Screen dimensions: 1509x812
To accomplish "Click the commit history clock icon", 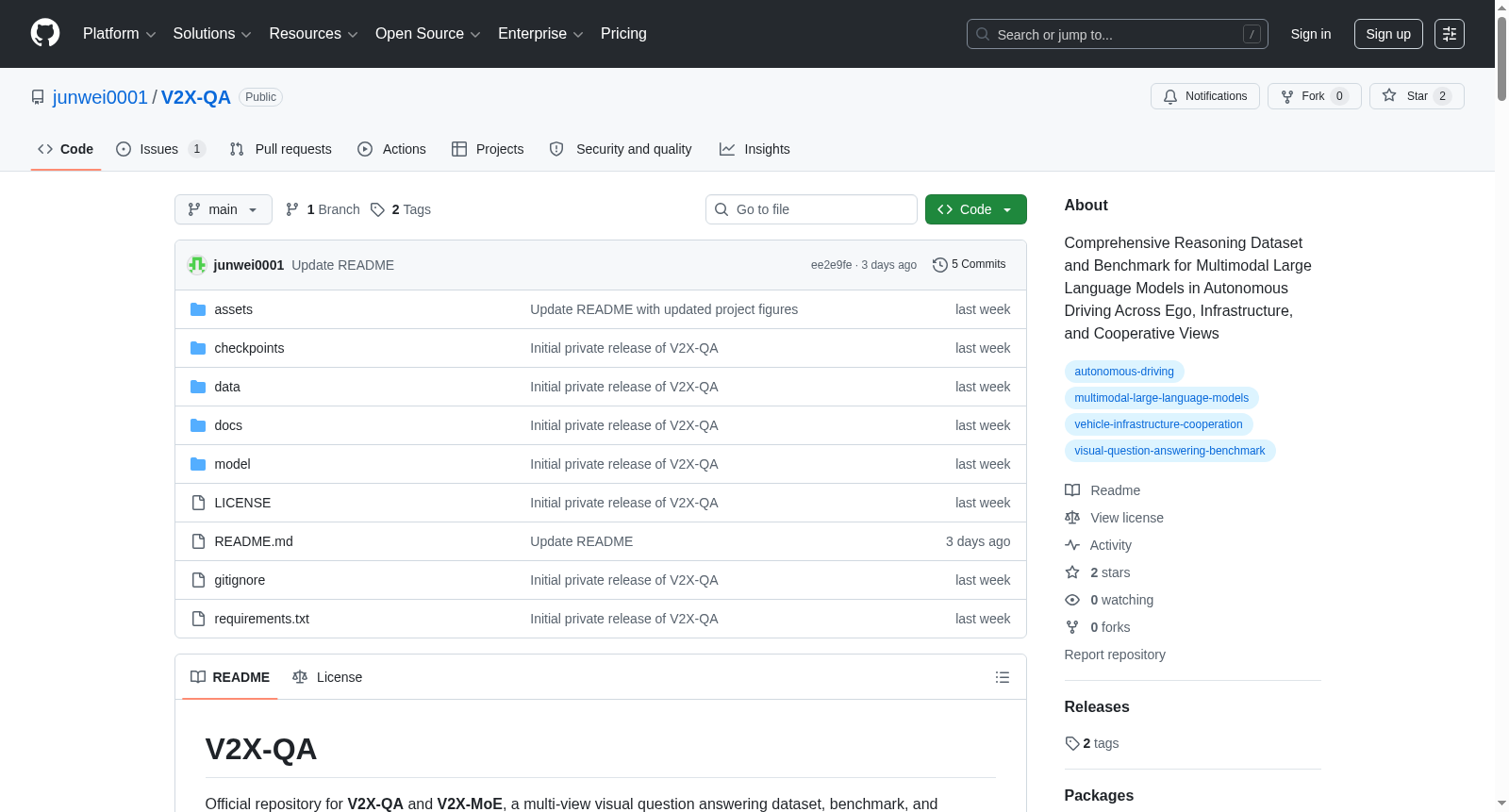I will (x=939, y=265).
